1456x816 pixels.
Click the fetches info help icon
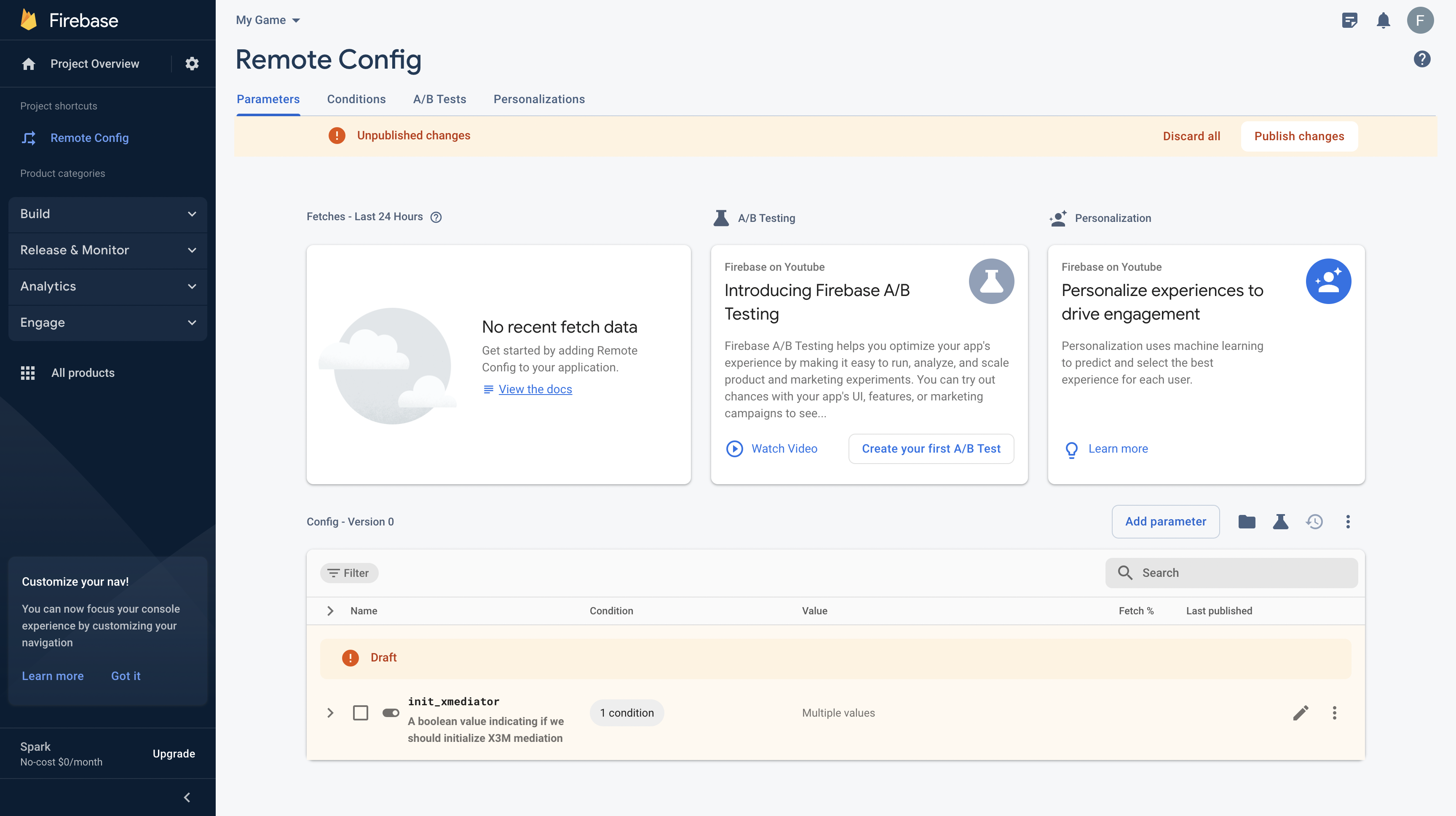pyautogui.click(x=436, y=217)
